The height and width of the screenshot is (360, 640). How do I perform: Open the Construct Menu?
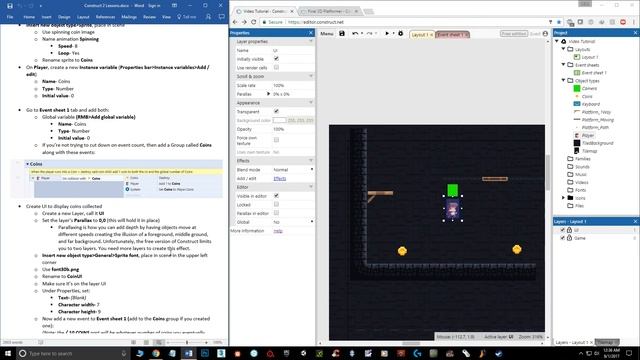click(327, 34)
